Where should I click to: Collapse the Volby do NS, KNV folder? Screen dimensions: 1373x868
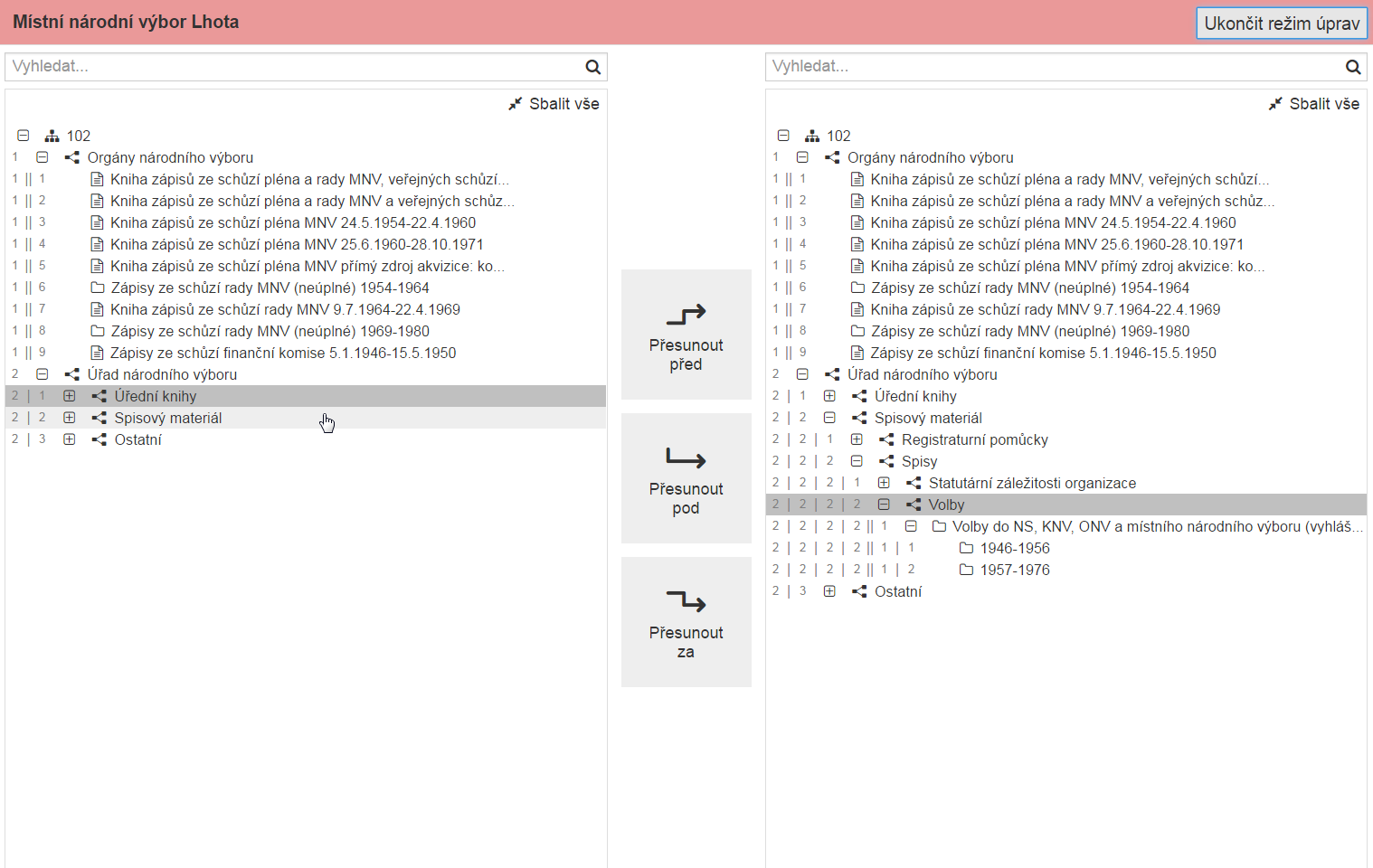tap(911, 526)
